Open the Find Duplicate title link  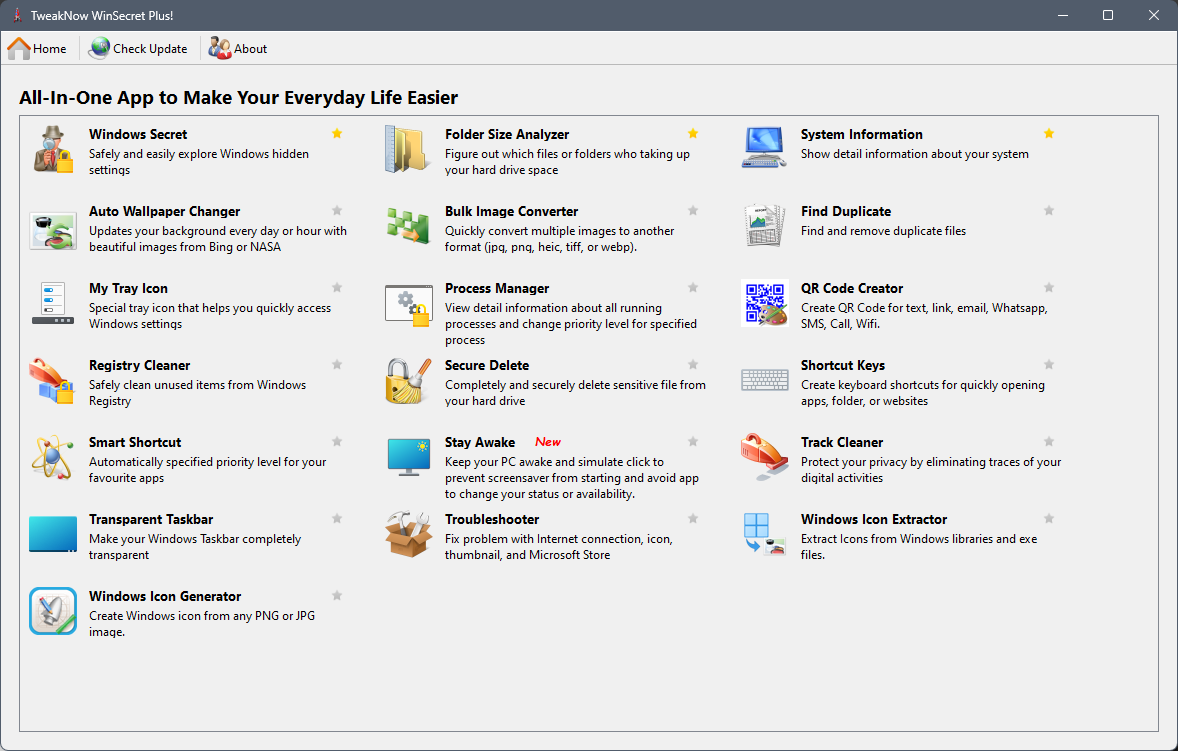845,211
